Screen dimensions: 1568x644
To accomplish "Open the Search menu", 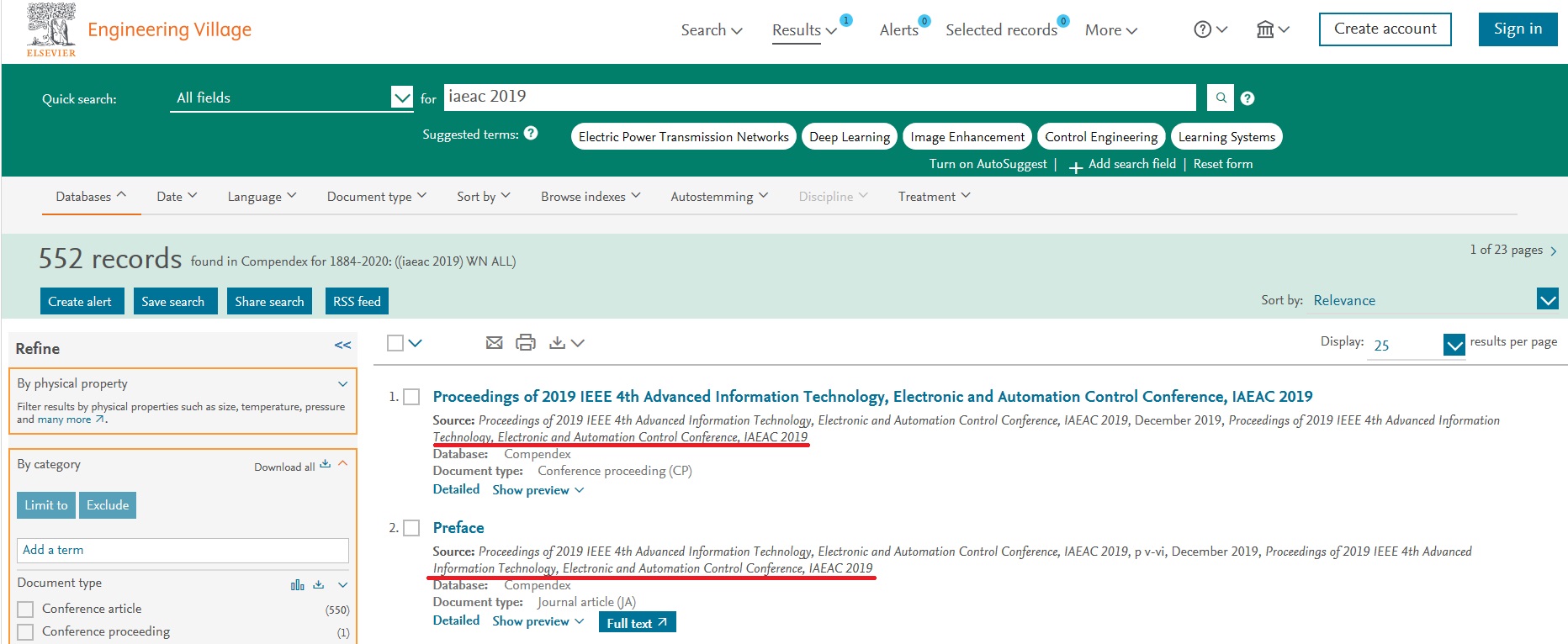I will click(712, 30).
